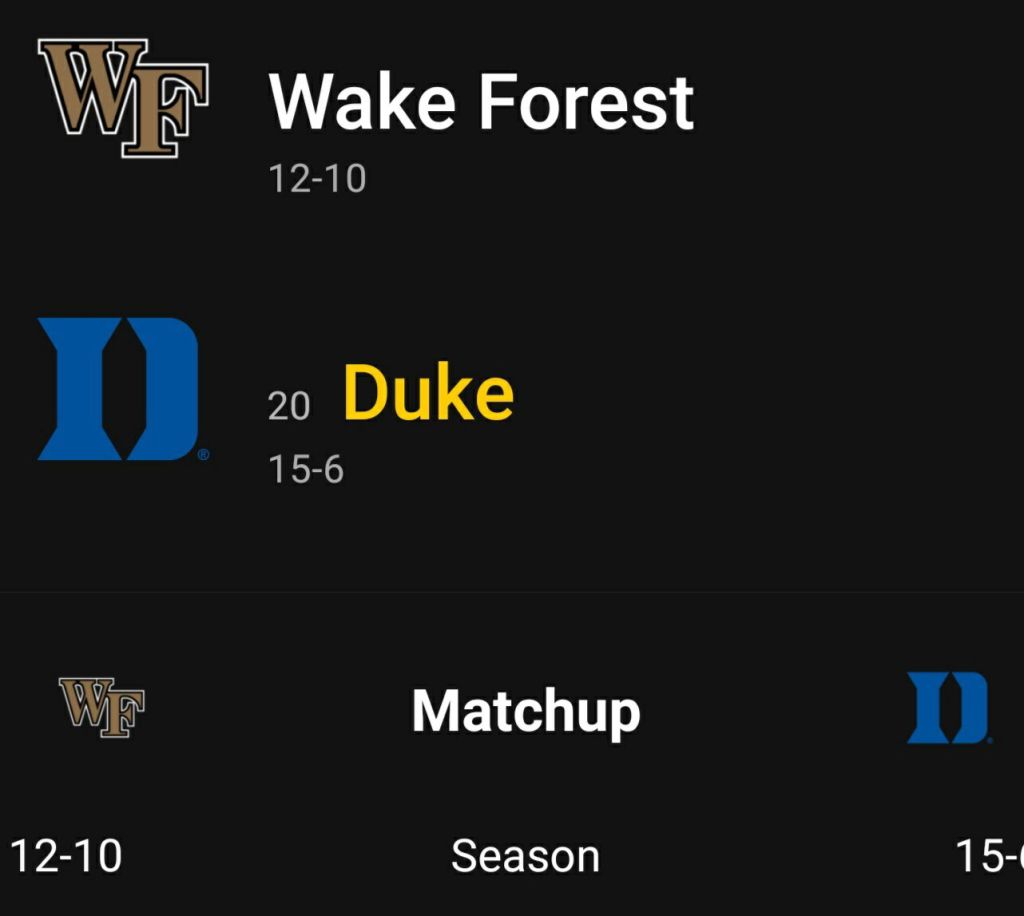Click the divider line above Matchup
Image resolution: width=1024 pixels, height=916 pixels.
pos(512,592)
